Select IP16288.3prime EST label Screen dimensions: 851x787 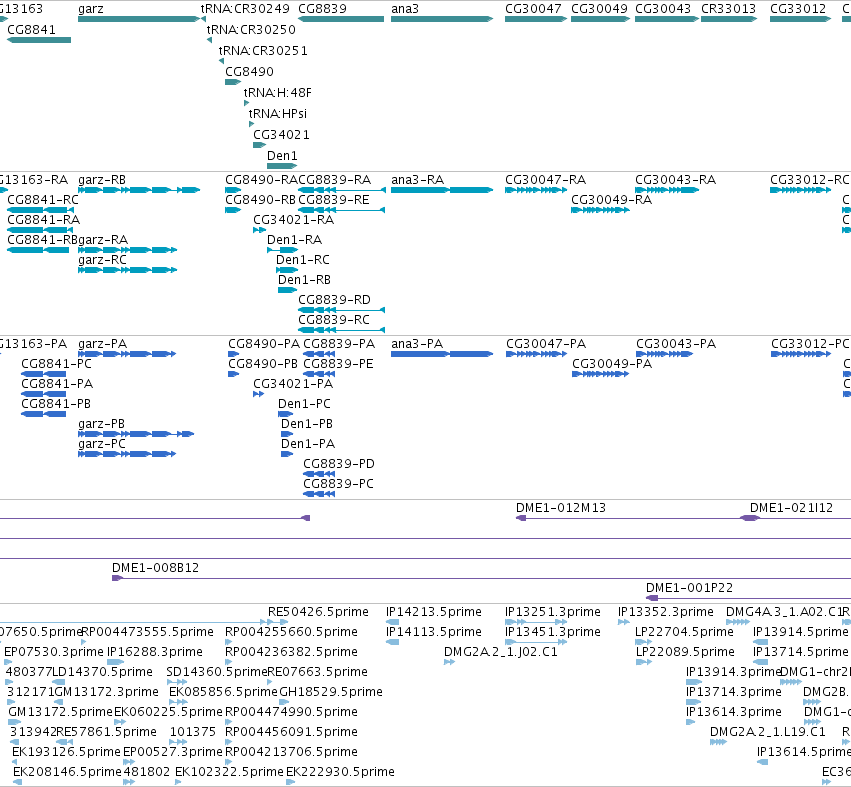pyautogui.click(x=155, y=652)
